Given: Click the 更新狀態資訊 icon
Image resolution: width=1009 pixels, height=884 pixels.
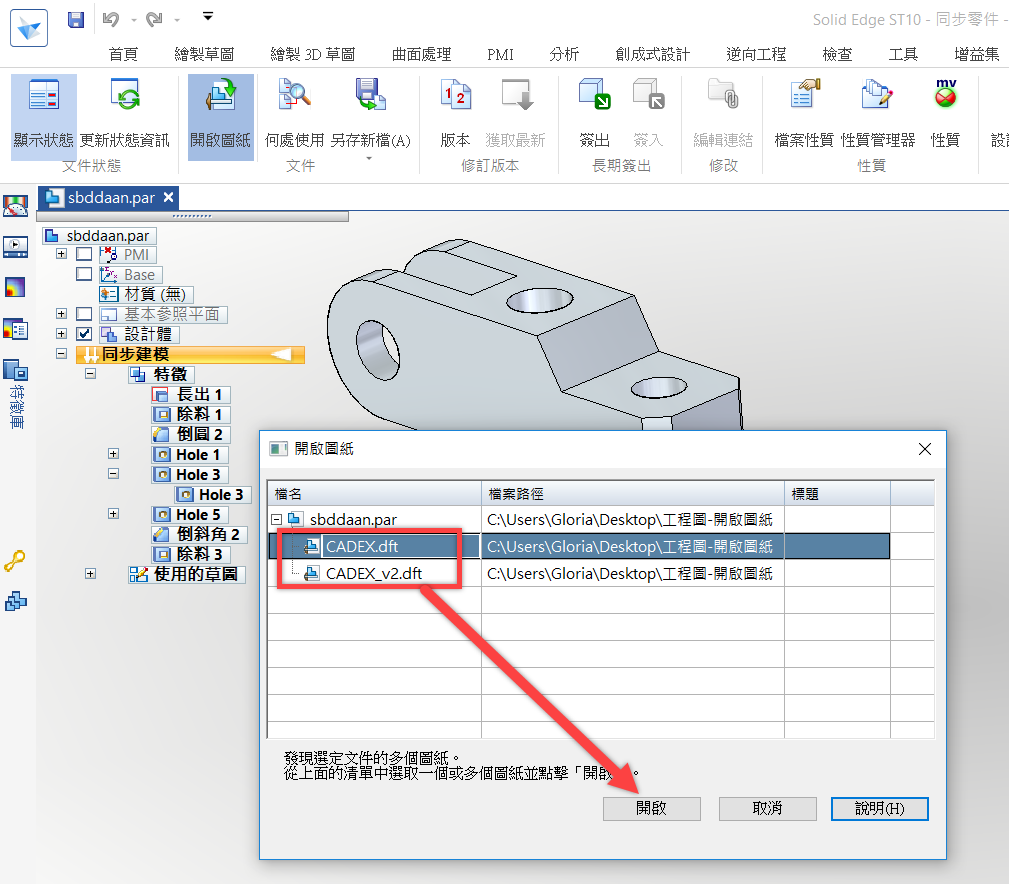Looking at the screenshot, I should click(x=125, y=95).
